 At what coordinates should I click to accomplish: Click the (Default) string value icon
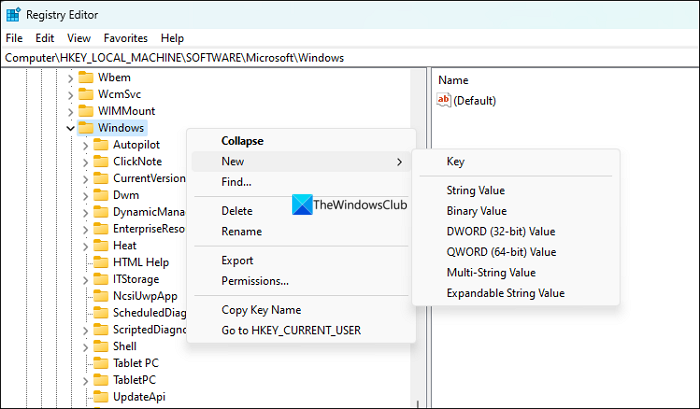444,100
